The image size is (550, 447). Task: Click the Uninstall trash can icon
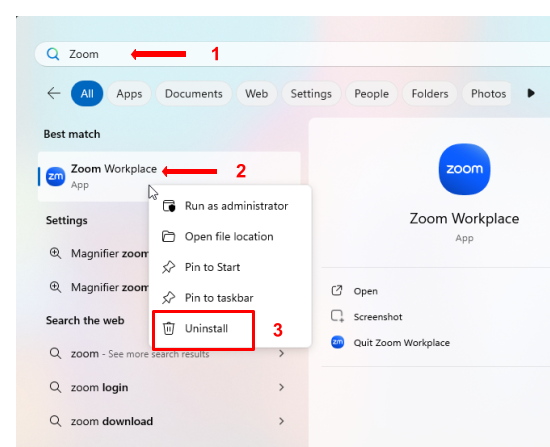tap(169, 329)
